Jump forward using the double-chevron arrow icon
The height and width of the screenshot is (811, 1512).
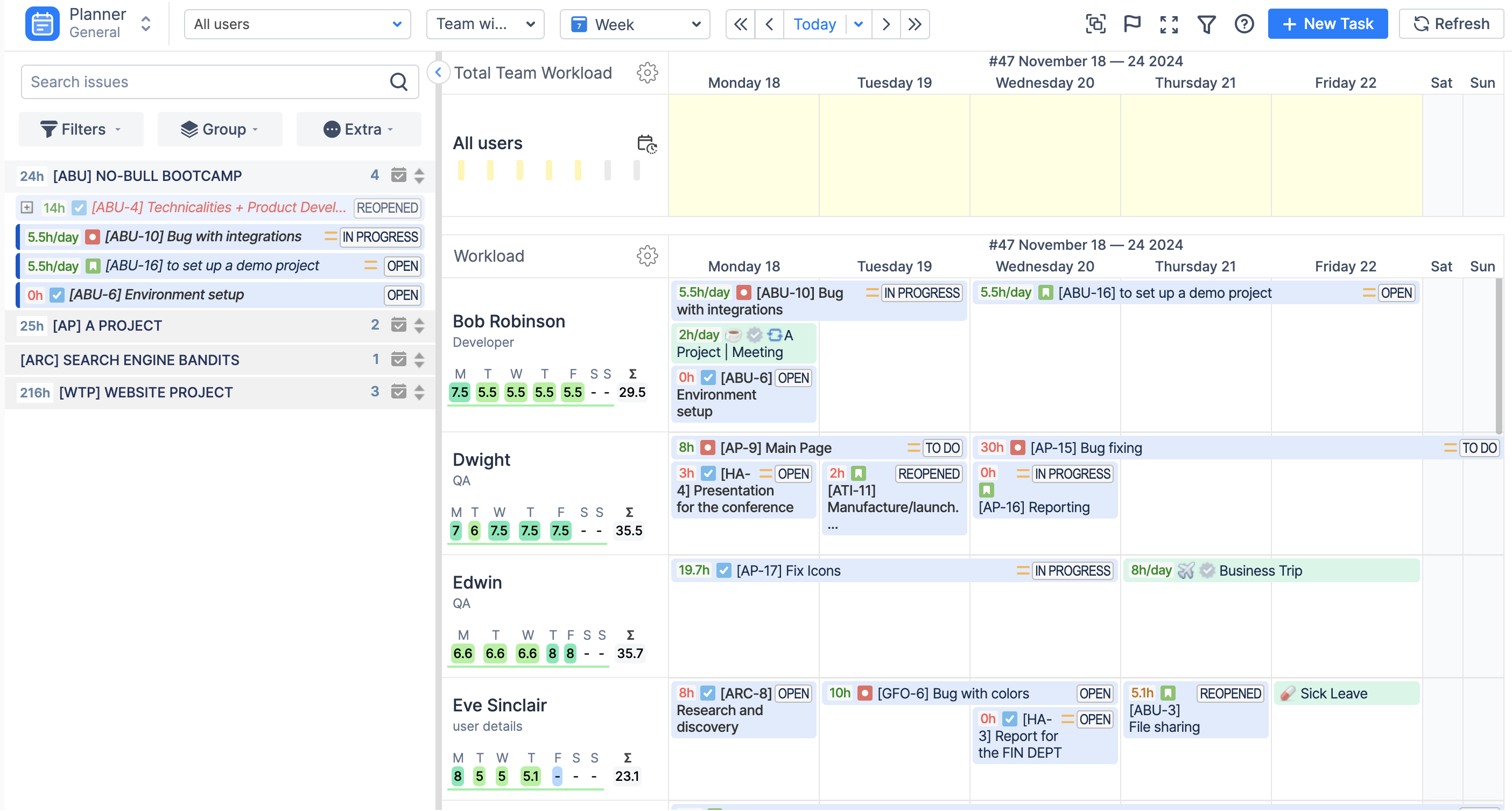(915, 24)
